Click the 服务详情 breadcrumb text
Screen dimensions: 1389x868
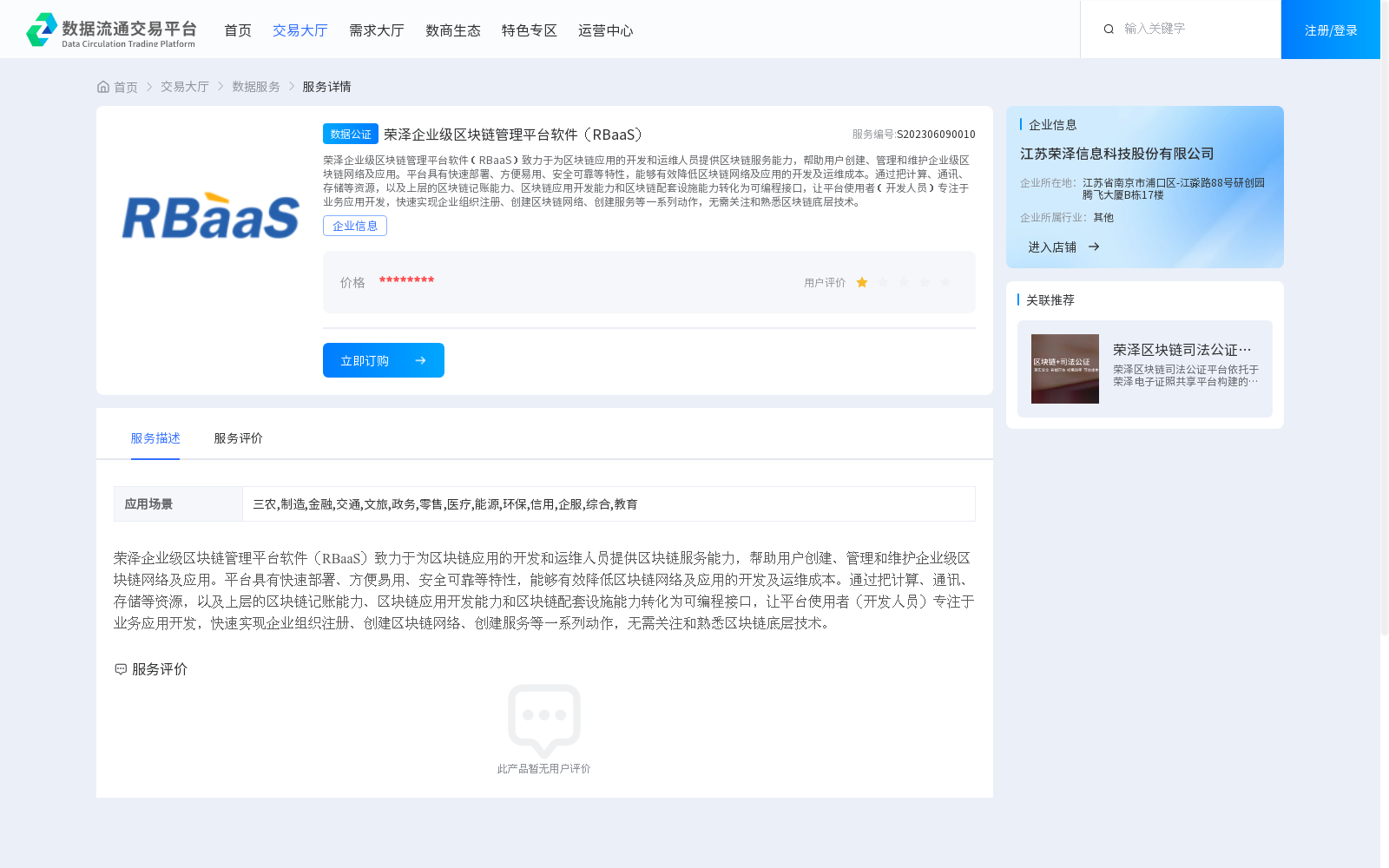tap(326, 87)
